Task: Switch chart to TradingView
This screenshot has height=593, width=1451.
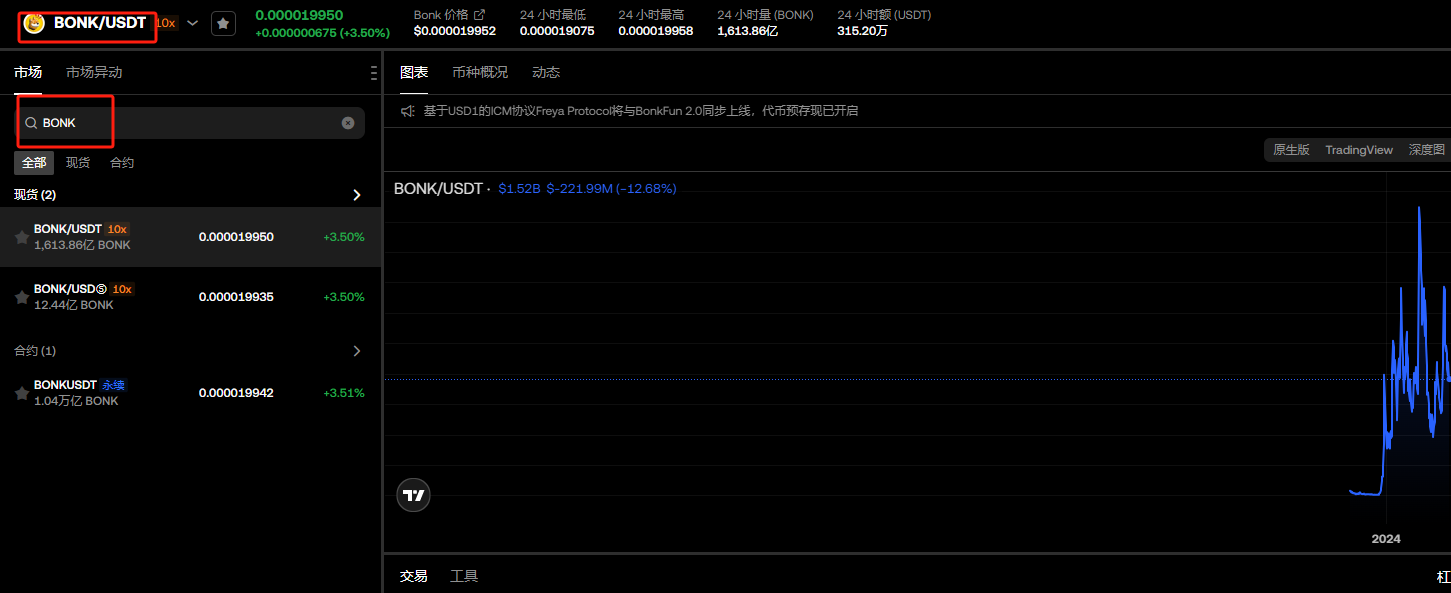Action: coord(1359,150)
